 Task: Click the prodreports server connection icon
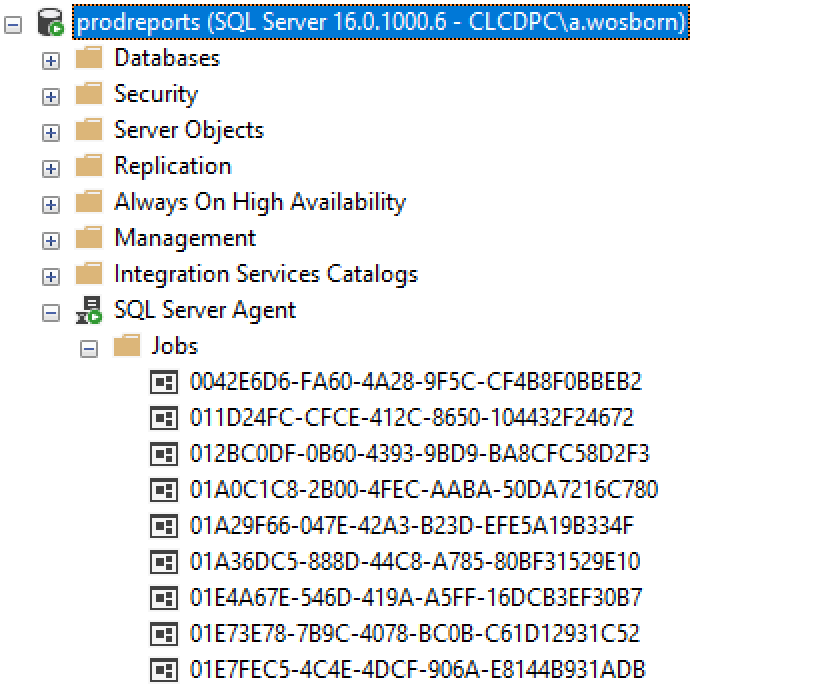point(51,22)
